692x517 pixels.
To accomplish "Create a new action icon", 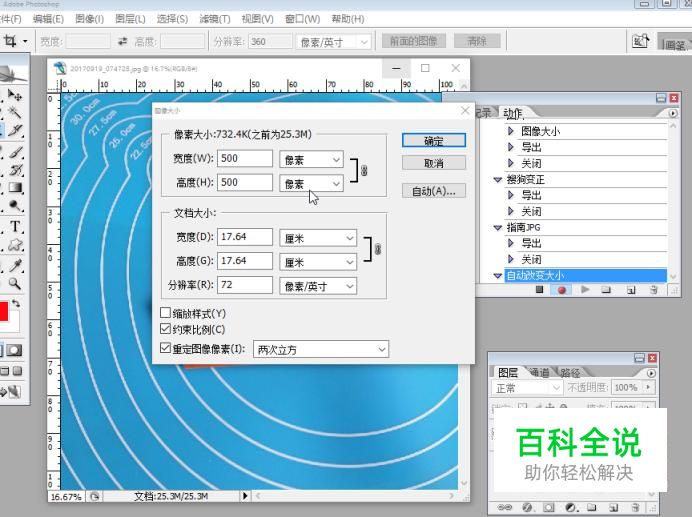I will pyautogui.click(x=631, y=290).
